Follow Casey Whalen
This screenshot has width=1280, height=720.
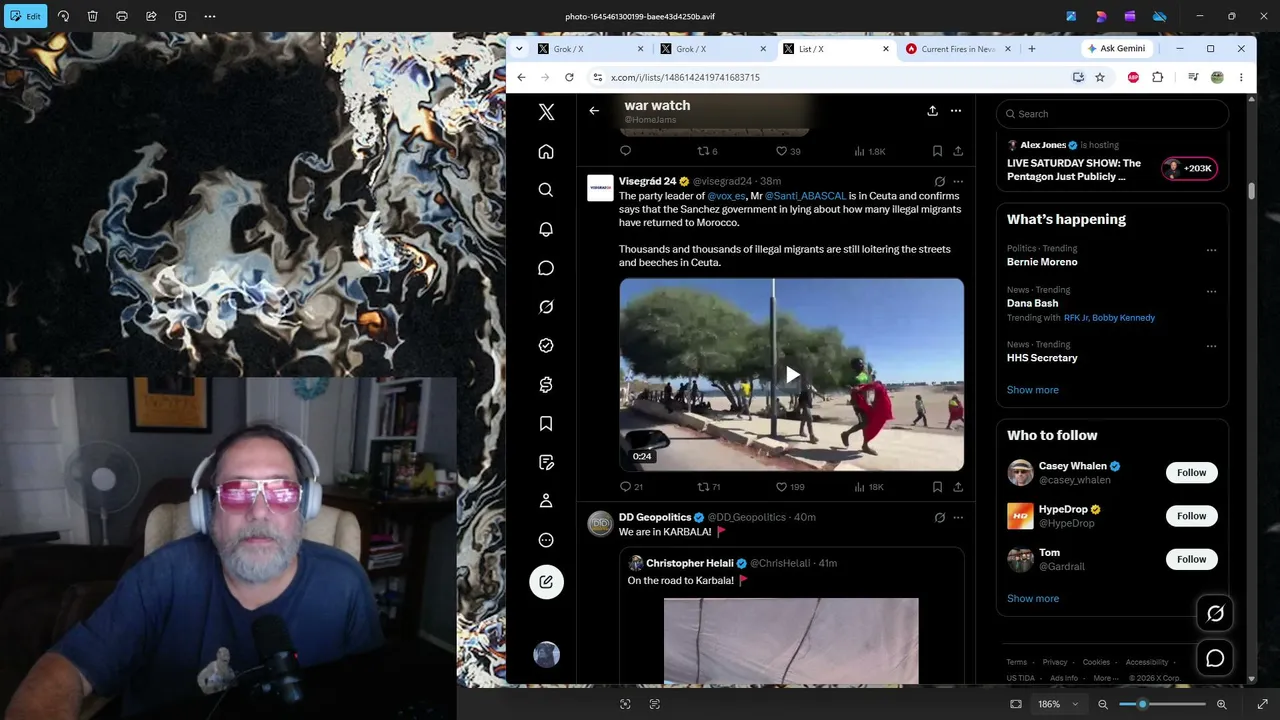(x=1191, y=473)
